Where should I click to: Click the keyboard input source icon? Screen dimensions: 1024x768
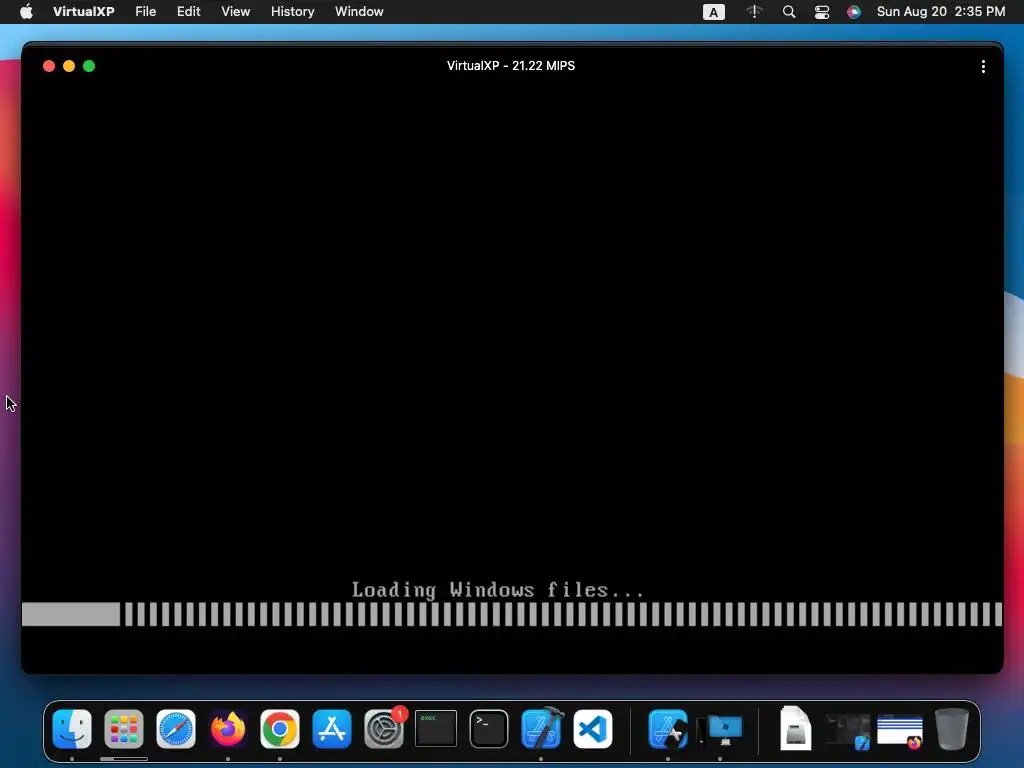coord(714,12)
